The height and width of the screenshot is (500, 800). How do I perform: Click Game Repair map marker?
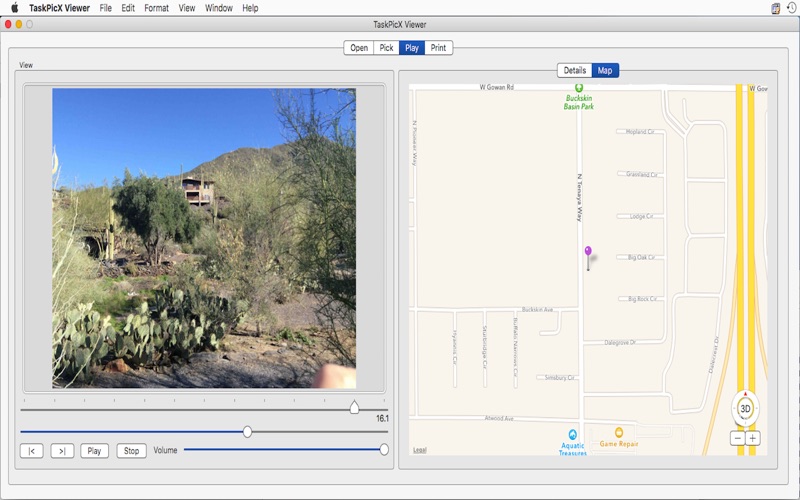click(x=619, y=433)
